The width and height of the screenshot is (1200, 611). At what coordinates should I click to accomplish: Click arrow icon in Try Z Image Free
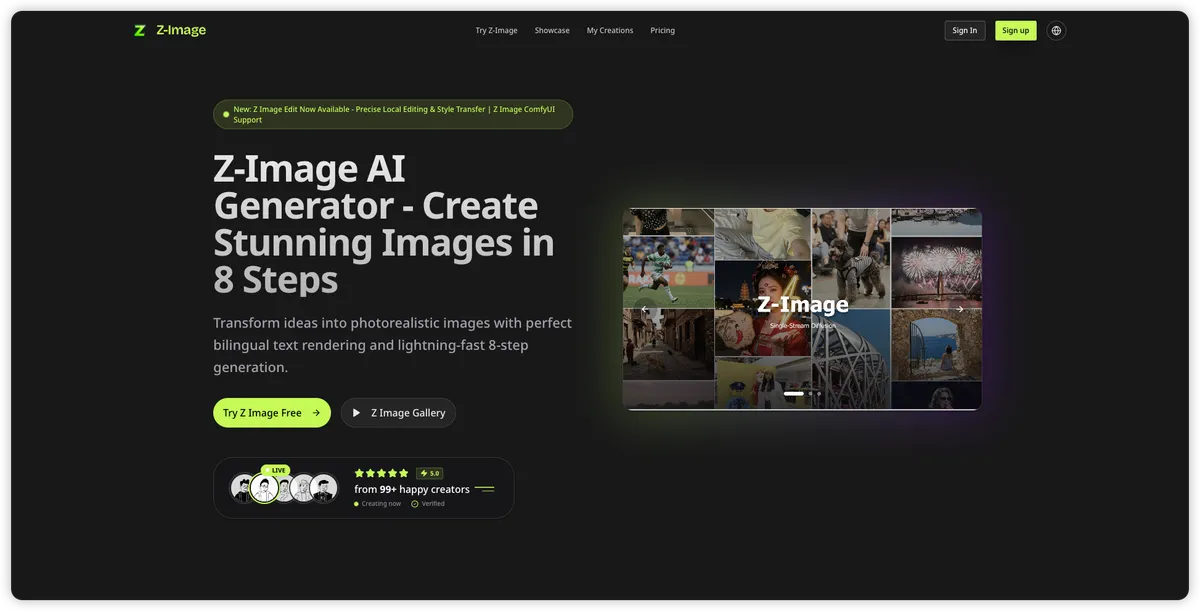pyautogui.click(x=316, y=413)
